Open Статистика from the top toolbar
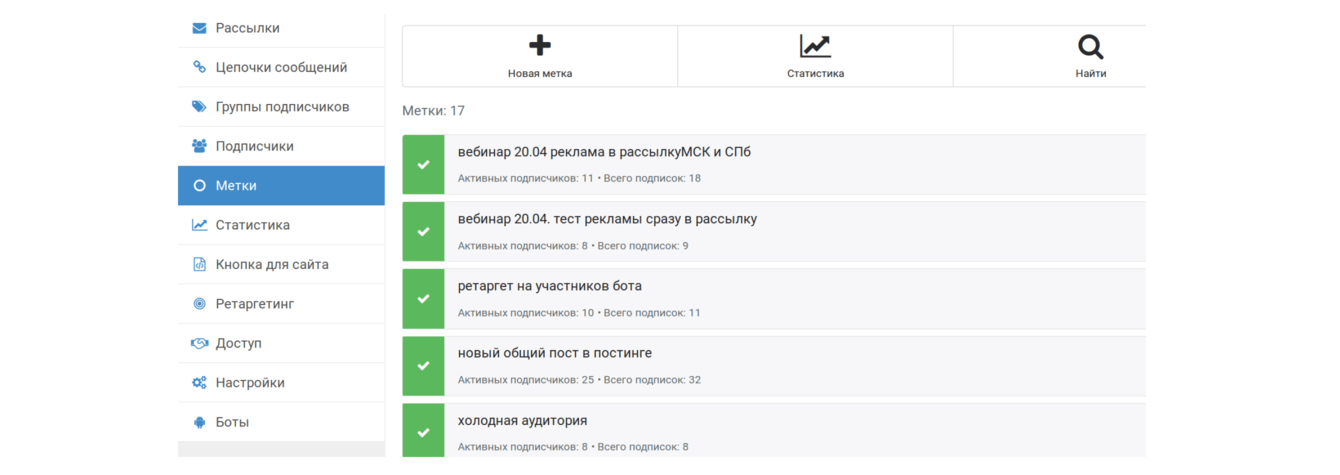This screenshot has height=475, width=1340. (x=815, y=56)
